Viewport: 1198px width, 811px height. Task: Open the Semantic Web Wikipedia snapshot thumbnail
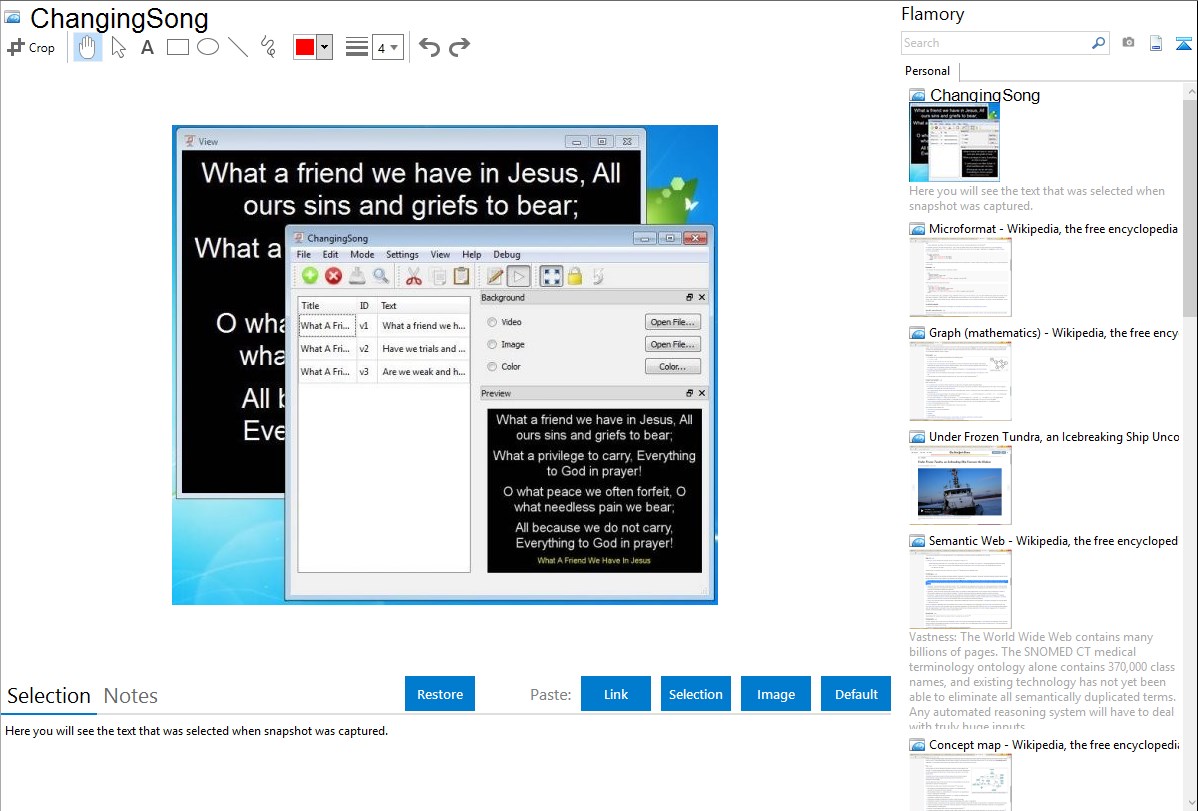point(960,588)
